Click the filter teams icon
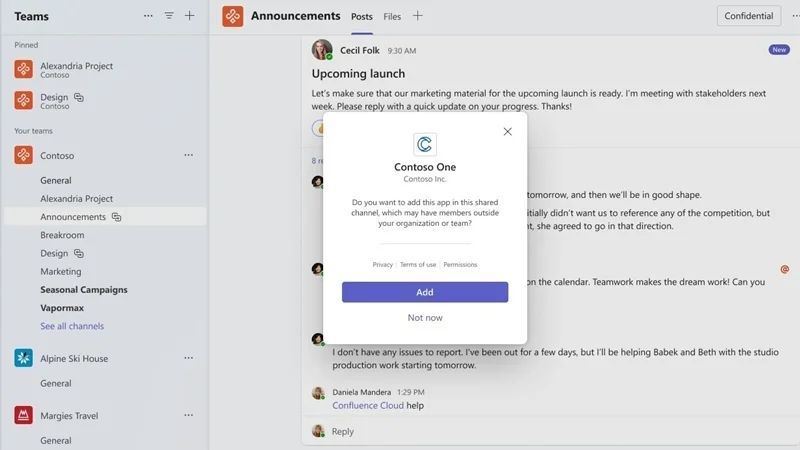800x450 pixels. click(x=169, y=16)
